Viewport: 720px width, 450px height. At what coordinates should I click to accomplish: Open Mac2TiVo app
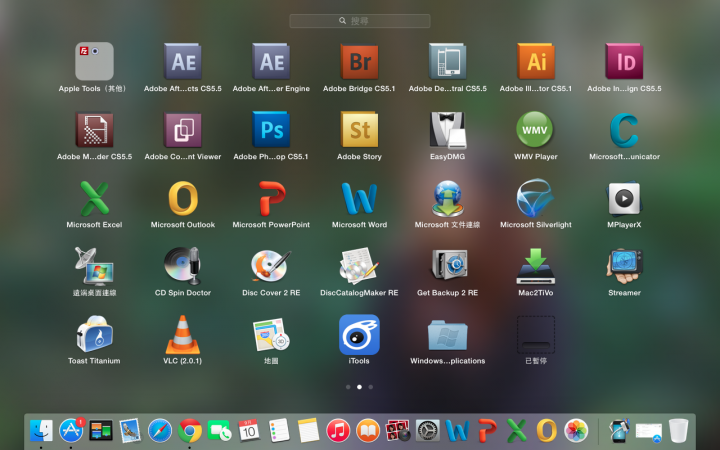pos(536,266)
